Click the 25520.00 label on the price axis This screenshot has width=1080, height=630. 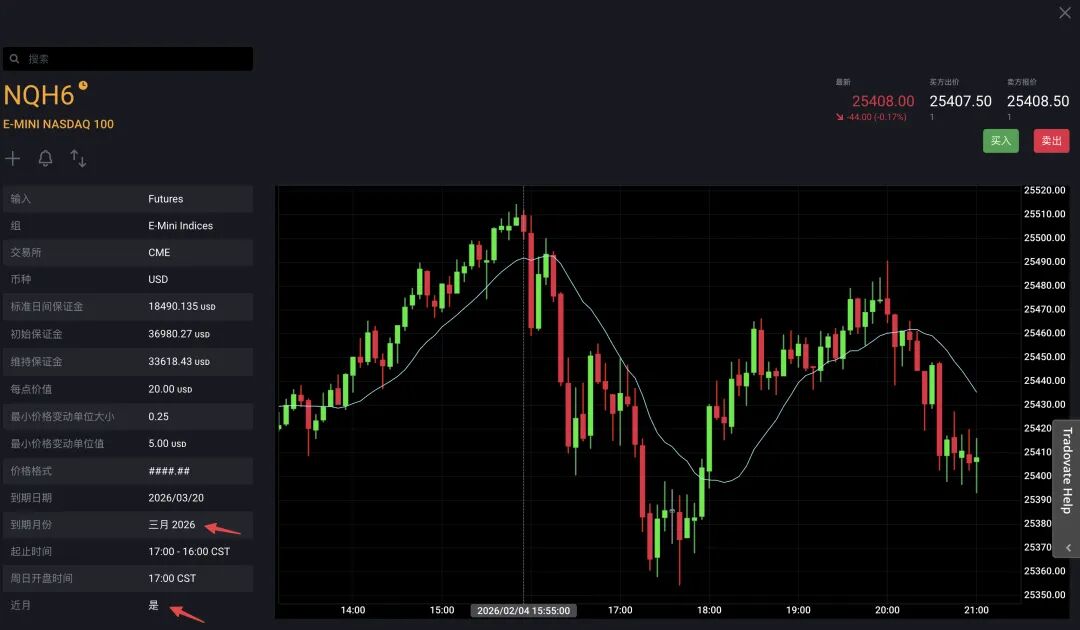click(x=1044, y=190)
